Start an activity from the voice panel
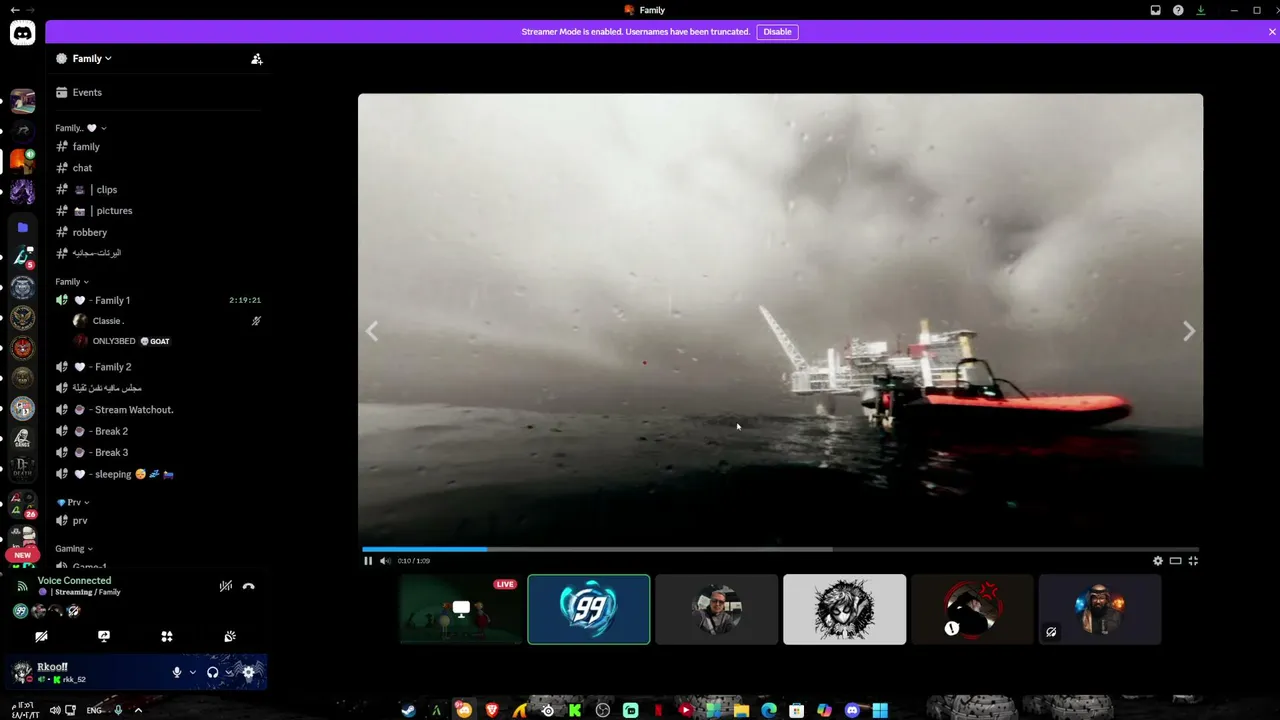This screenshot has width=1280, height=720. pyautogui.click(x=167, y=636)
